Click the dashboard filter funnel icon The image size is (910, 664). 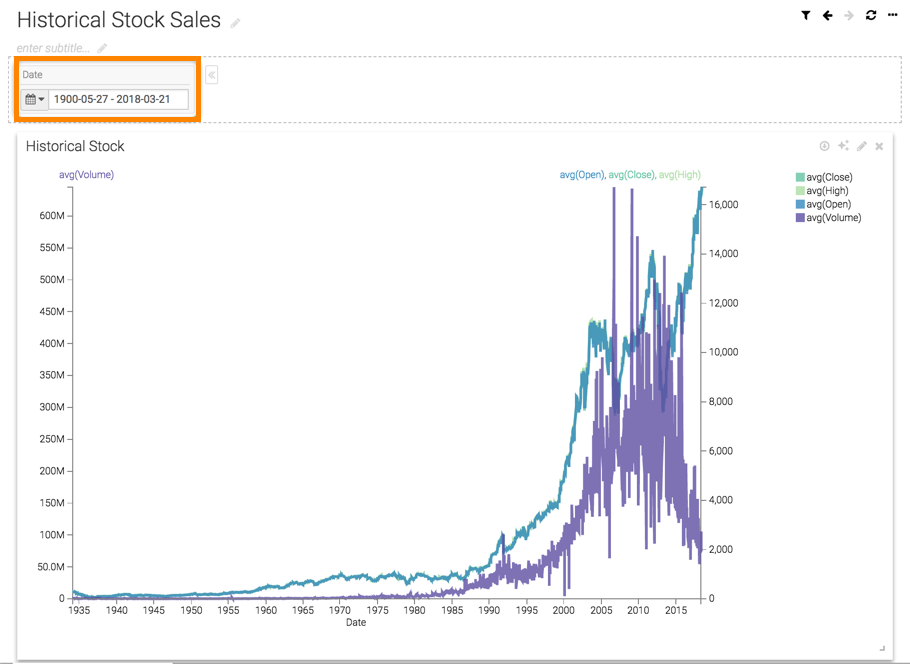(806, 16)
